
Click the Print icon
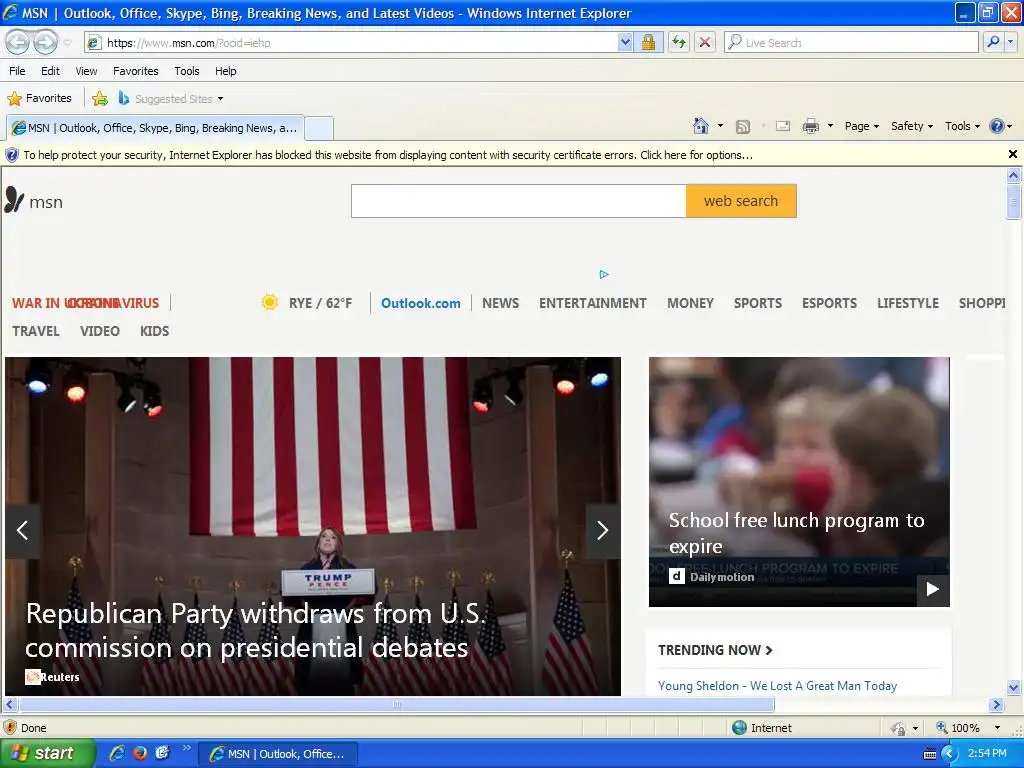811,126
